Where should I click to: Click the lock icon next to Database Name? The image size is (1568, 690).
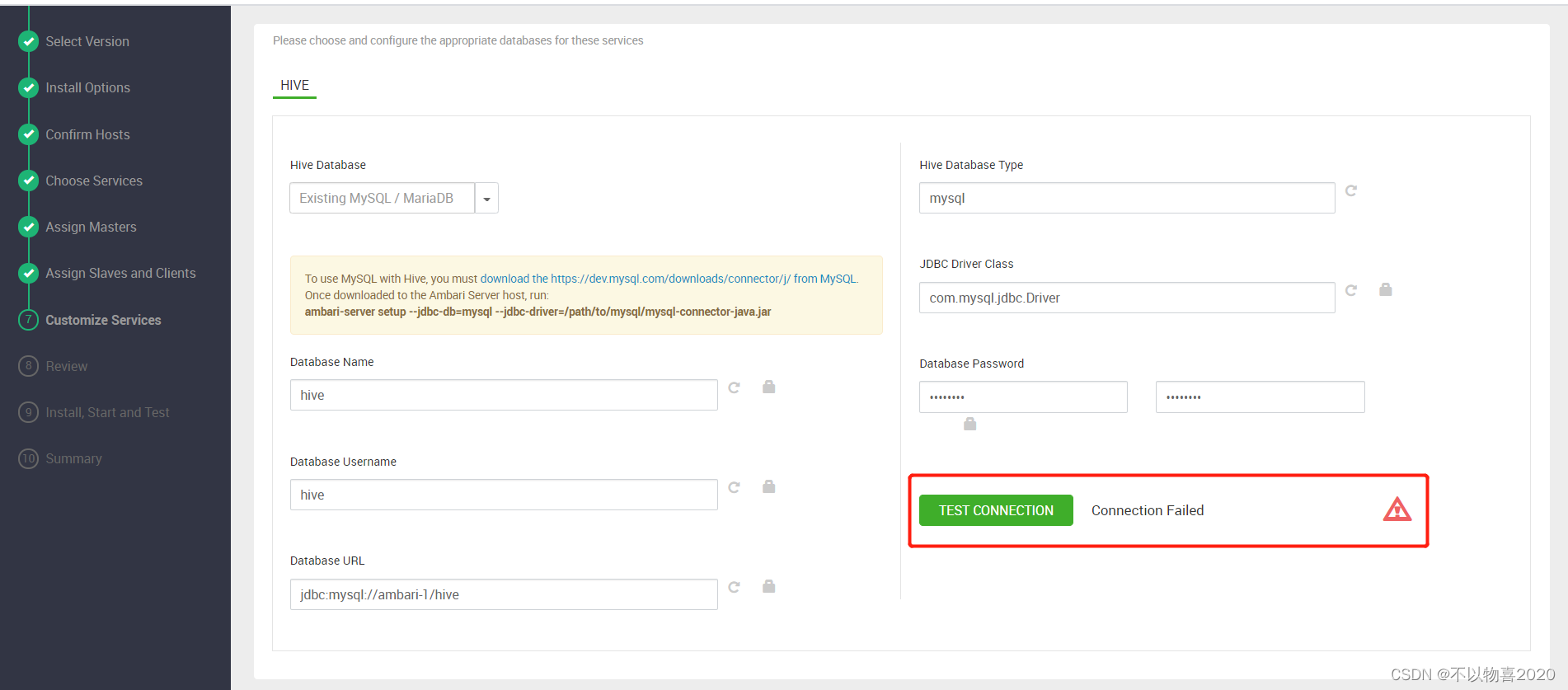click(x=769, y=387)
